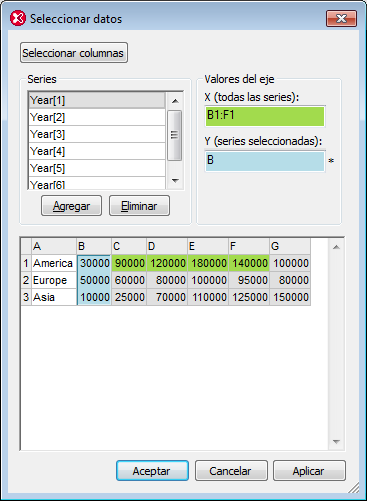Click cell with value 95000

249,280
